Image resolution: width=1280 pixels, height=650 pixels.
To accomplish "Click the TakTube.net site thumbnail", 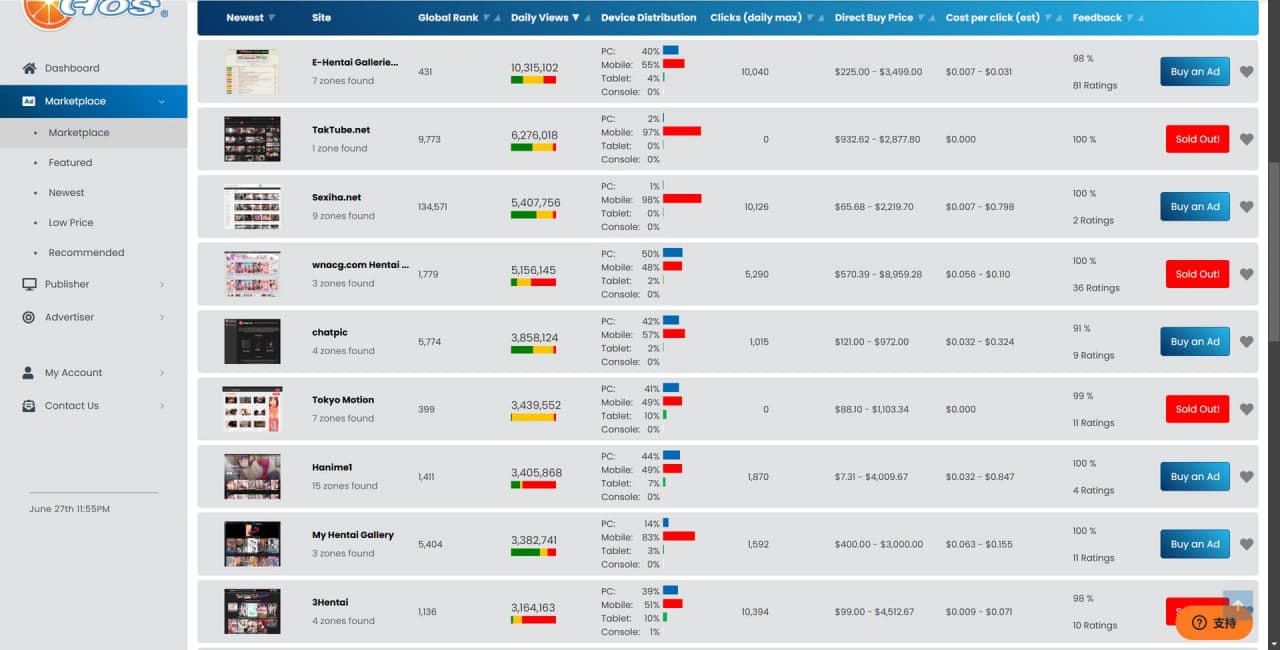I will click(x=252, y=139).
